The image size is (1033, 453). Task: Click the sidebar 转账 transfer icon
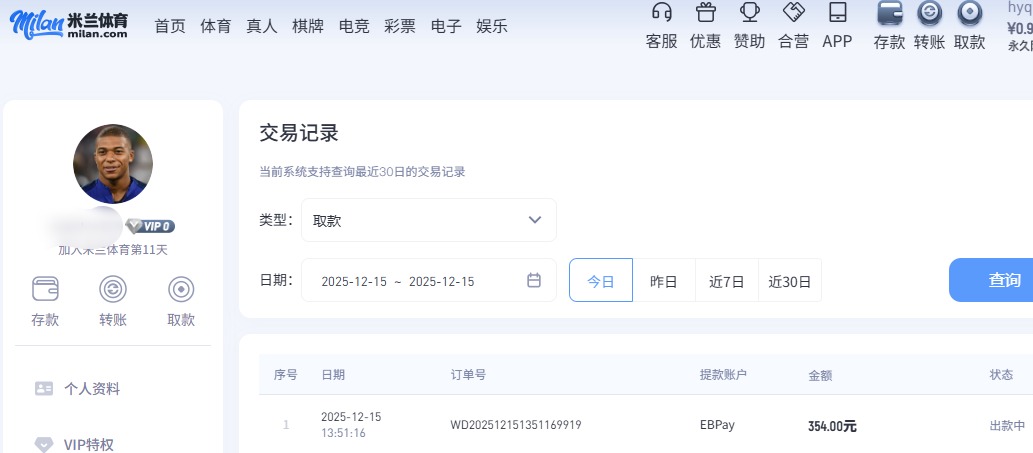(113, 289)
